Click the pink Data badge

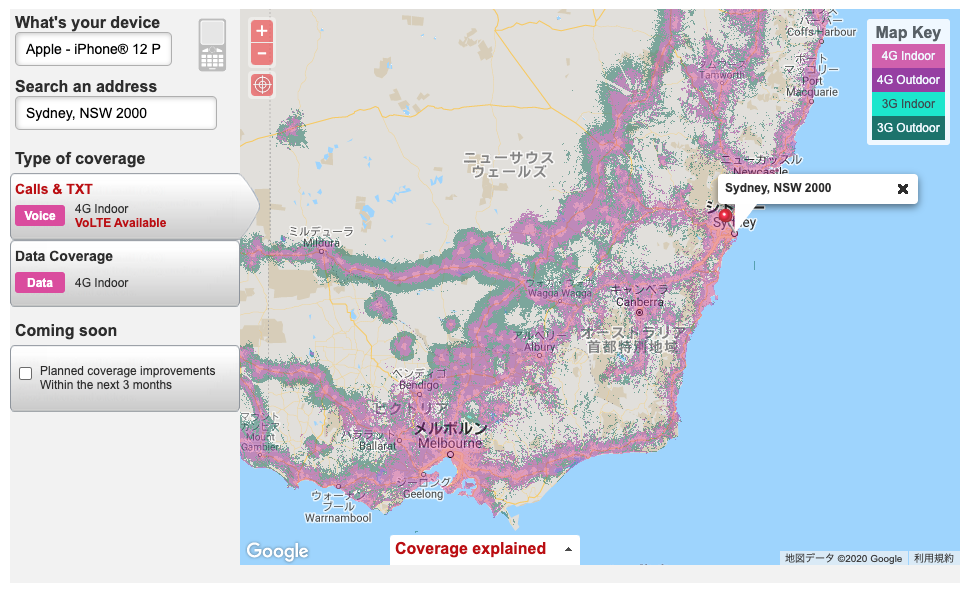pyautogui.click(x=40, y=283)
